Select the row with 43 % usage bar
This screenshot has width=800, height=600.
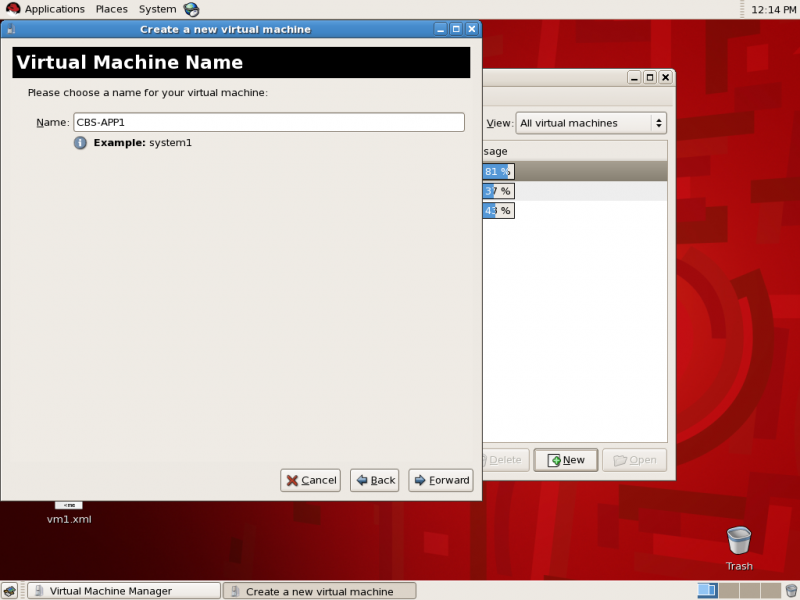click(x=574, y=210)
